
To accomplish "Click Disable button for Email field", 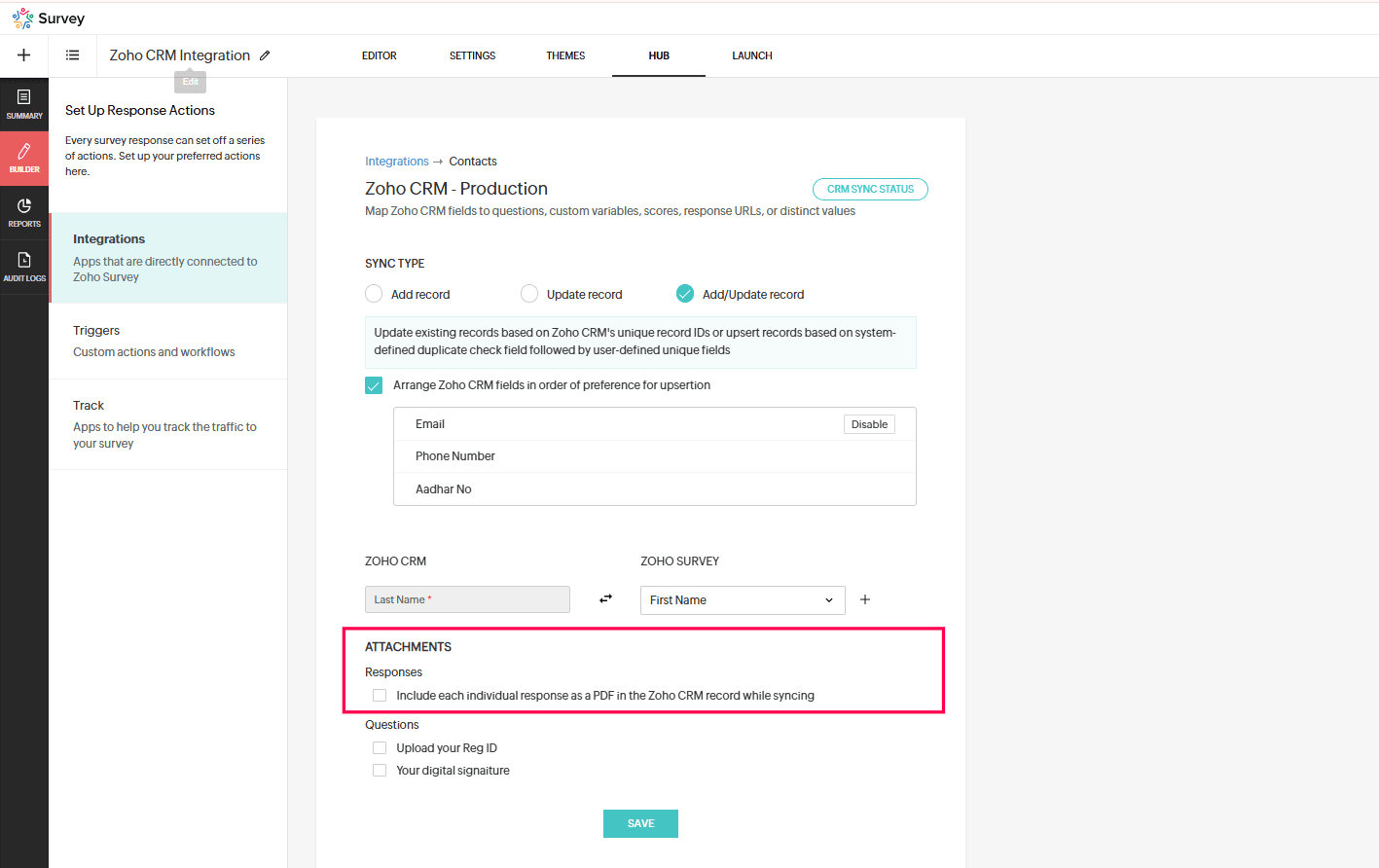I will [x=869, y=424].
